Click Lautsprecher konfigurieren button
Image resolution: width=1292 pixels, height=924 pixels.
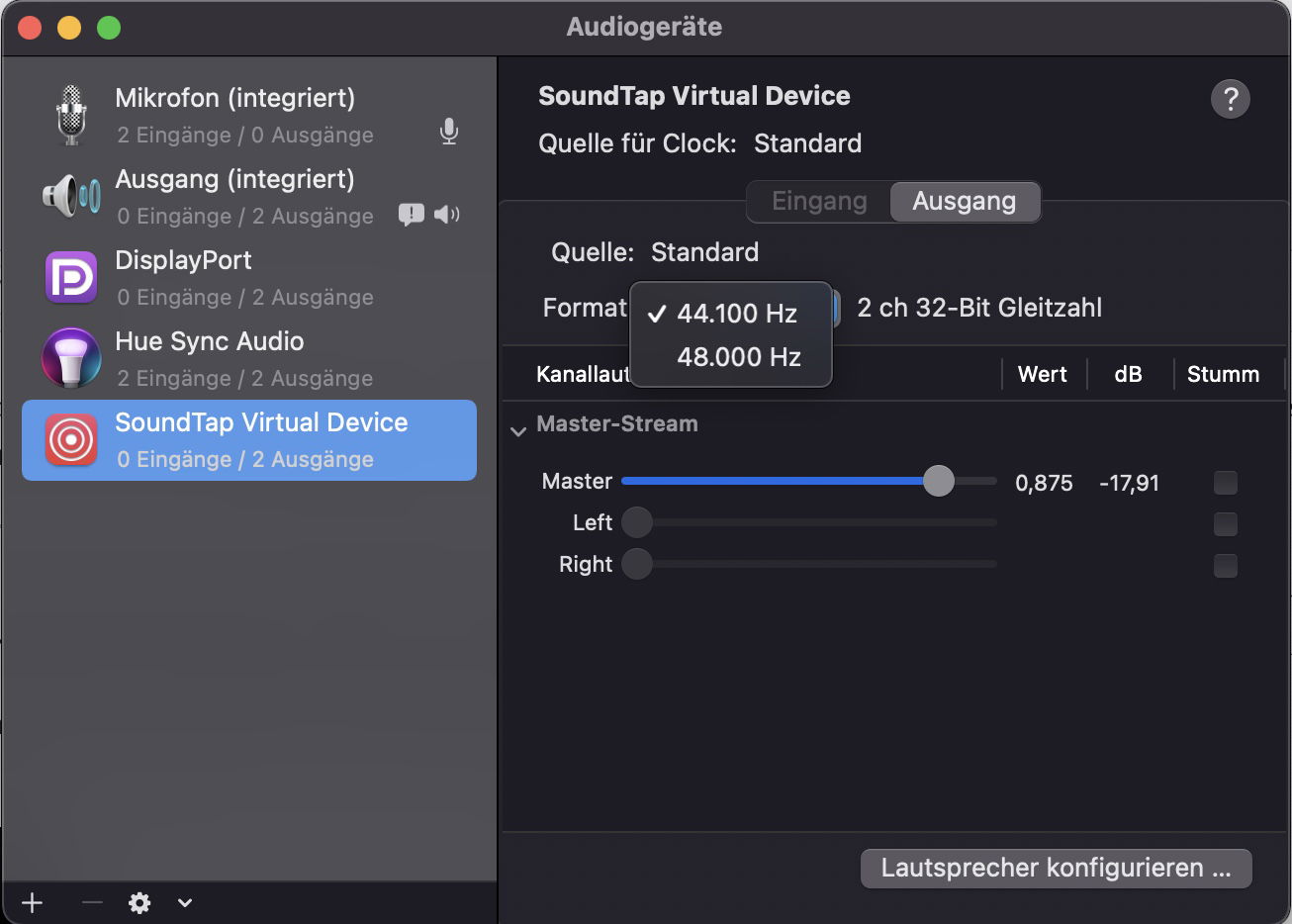point(1057,869)
